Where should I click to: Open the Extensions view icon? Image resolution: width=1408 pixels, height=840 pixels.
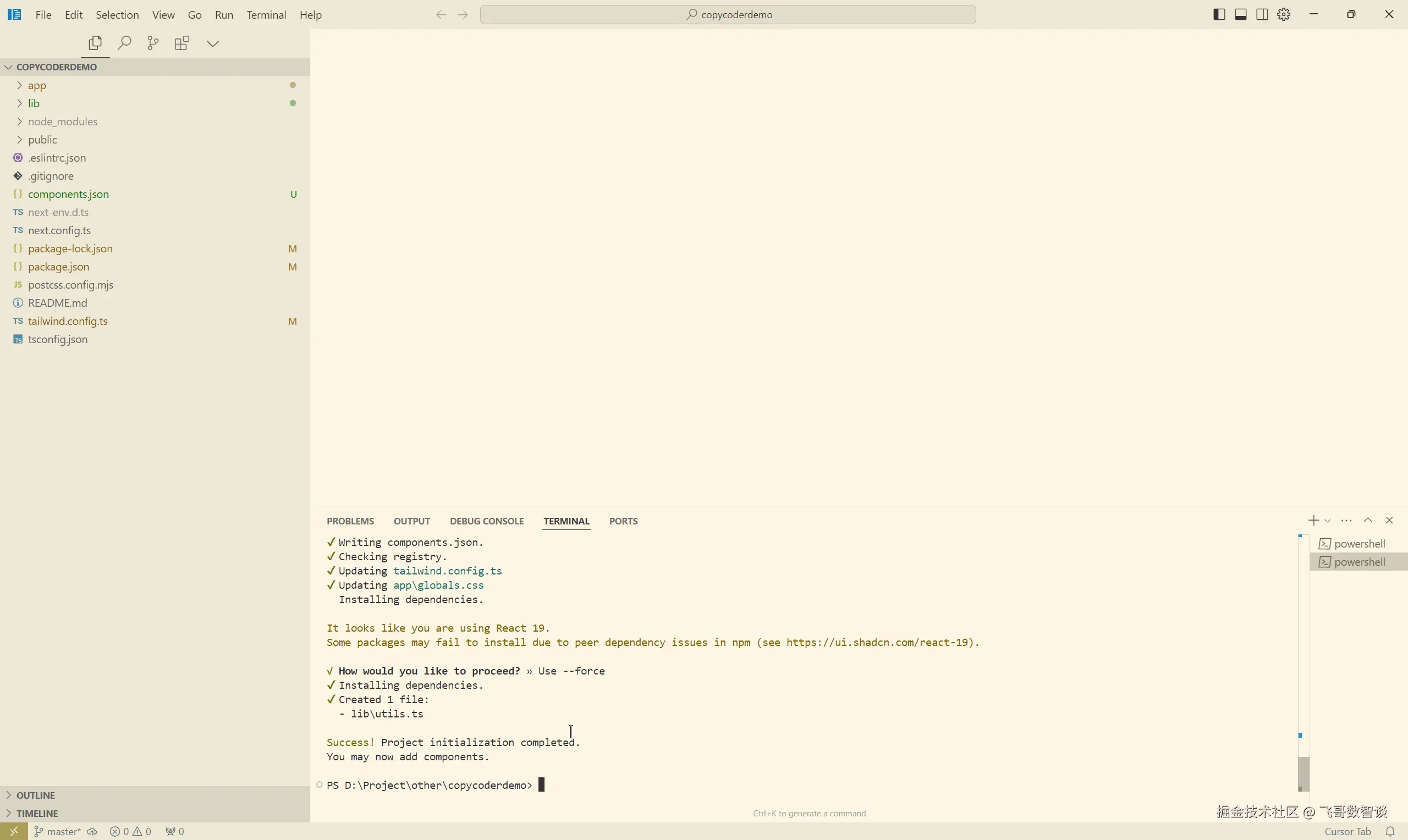click(x=182, y=43)
